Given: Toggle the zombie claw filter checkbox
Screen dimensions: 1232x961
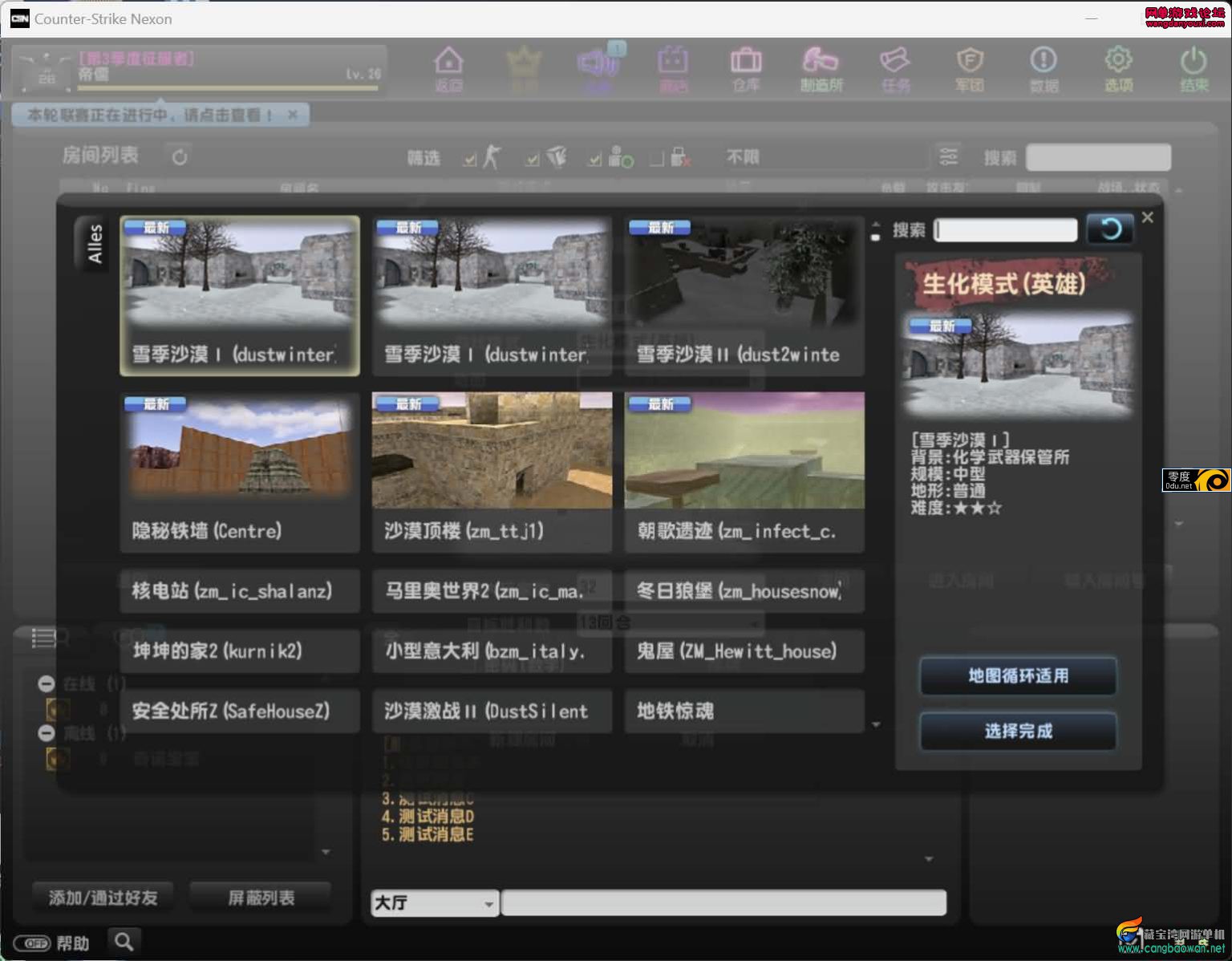Looking at the screenshot, I should point(532,160).
